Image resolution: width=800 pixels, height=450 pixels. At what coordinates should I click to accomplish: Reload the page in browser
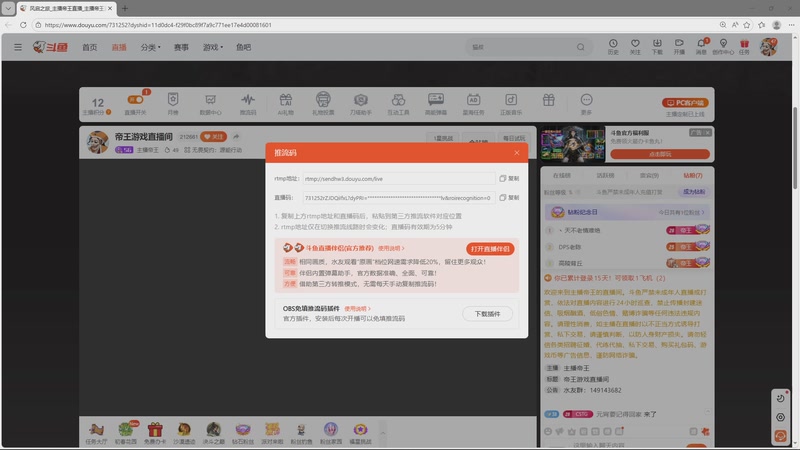23,24
